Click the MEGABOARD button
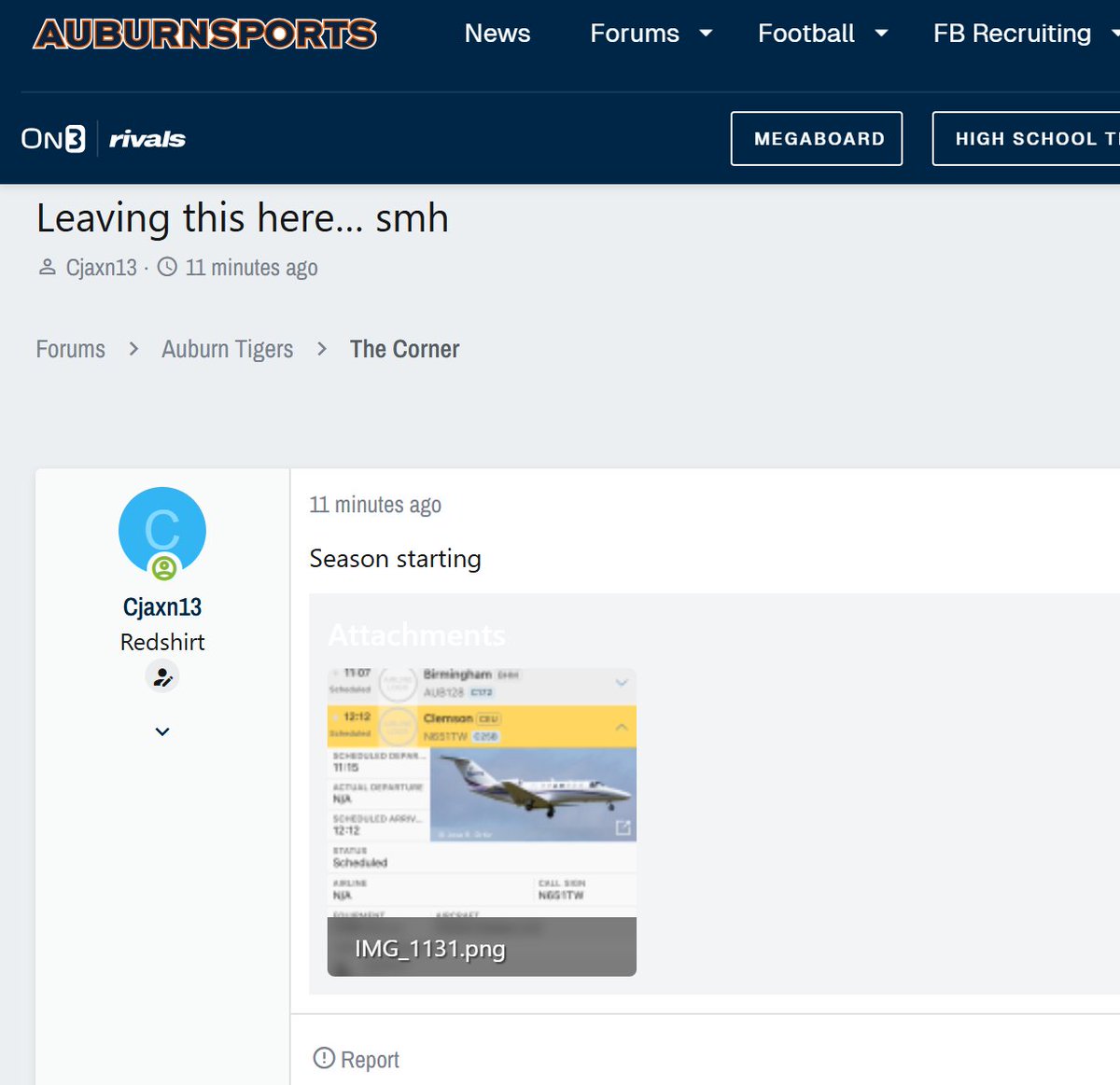1120x1085 pixels. 816,138
